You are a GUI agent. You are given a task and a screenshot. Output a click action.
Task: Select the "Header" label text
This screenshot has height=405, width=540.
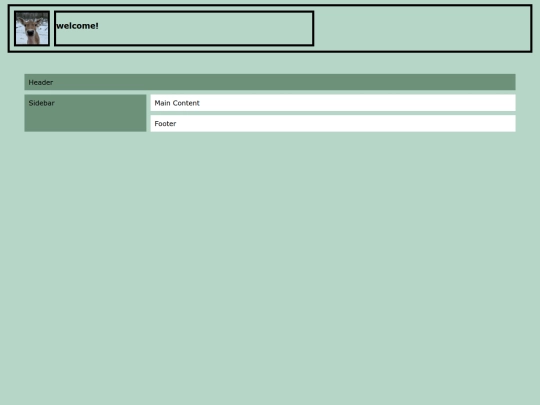click(x=41, y=82)
